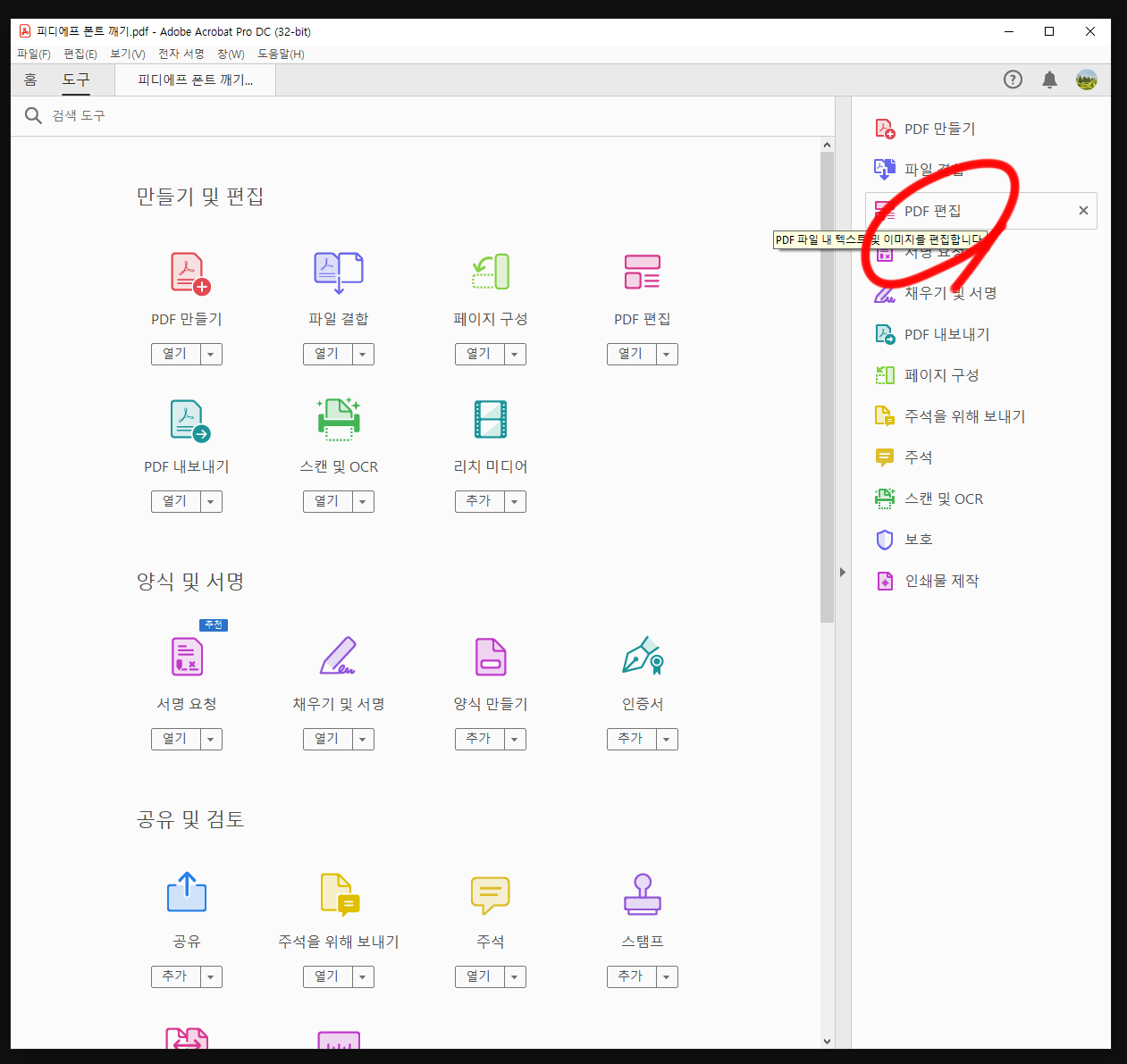Image resolution: width=1127 pixels, height=1064 pixels.
Task: Select the 리치 미디어 film icon
Action: (491, 419)
